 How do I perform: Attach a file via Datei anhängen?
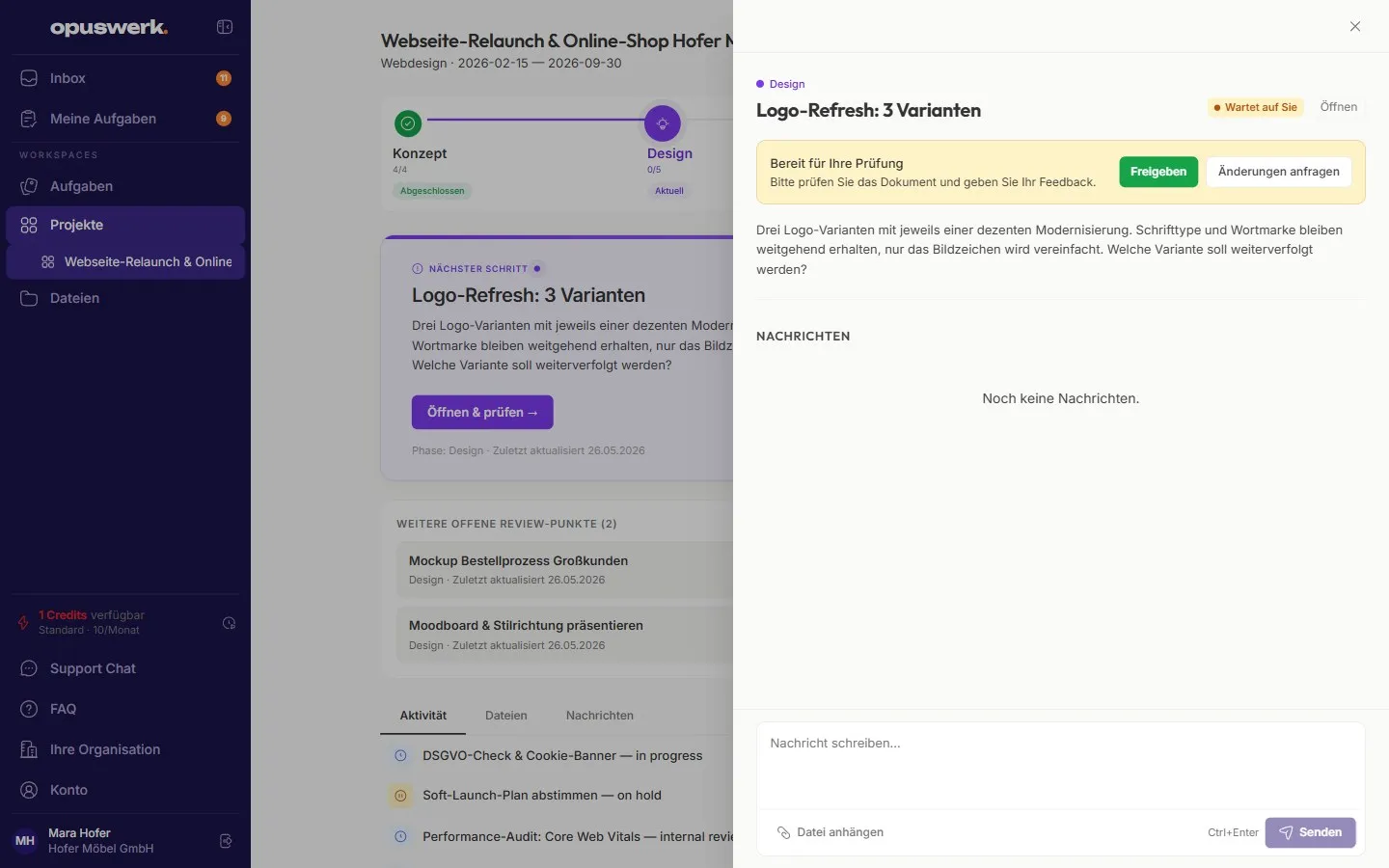coord(831,832)
